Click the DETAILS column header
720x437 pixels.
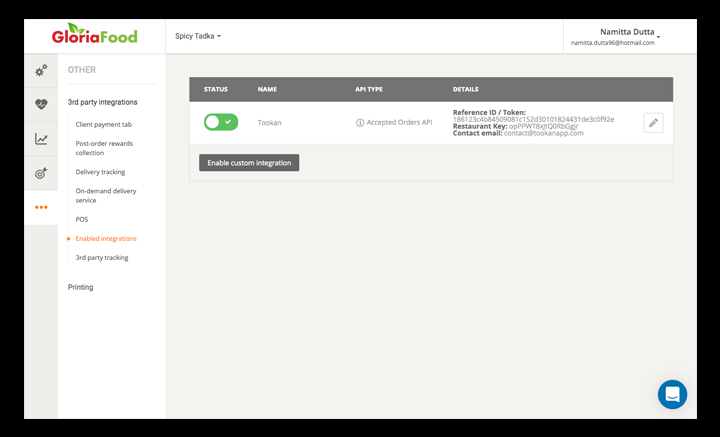tap(465, 89)
